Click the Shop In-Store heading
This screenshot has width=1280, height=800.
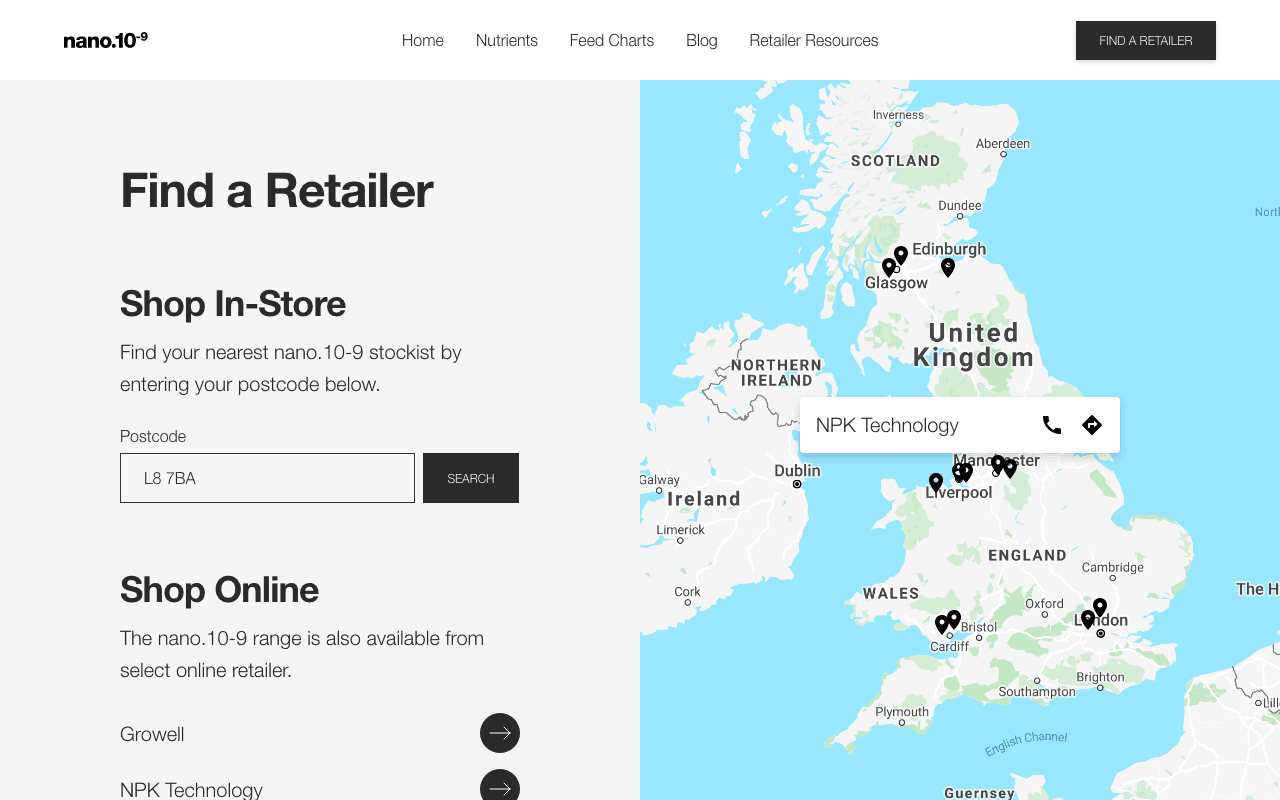pyautogui.click(x=233, y=303)
